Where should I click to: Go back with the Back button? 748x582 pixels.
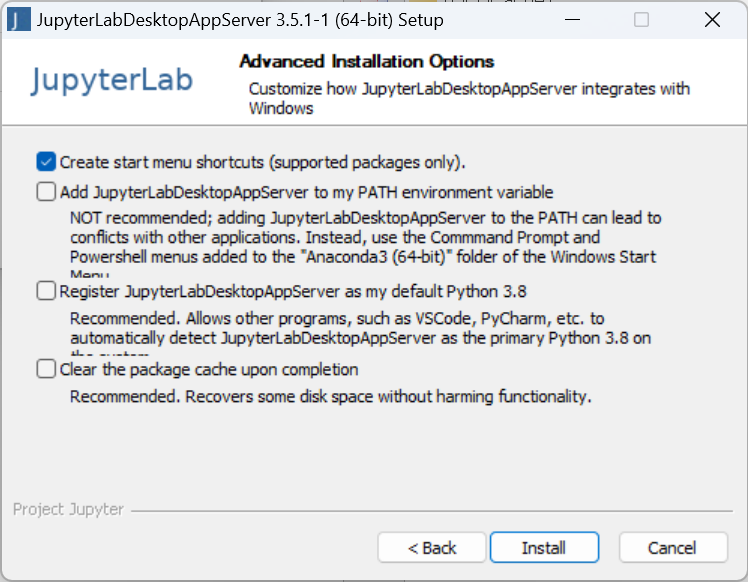tap(432, 548)
